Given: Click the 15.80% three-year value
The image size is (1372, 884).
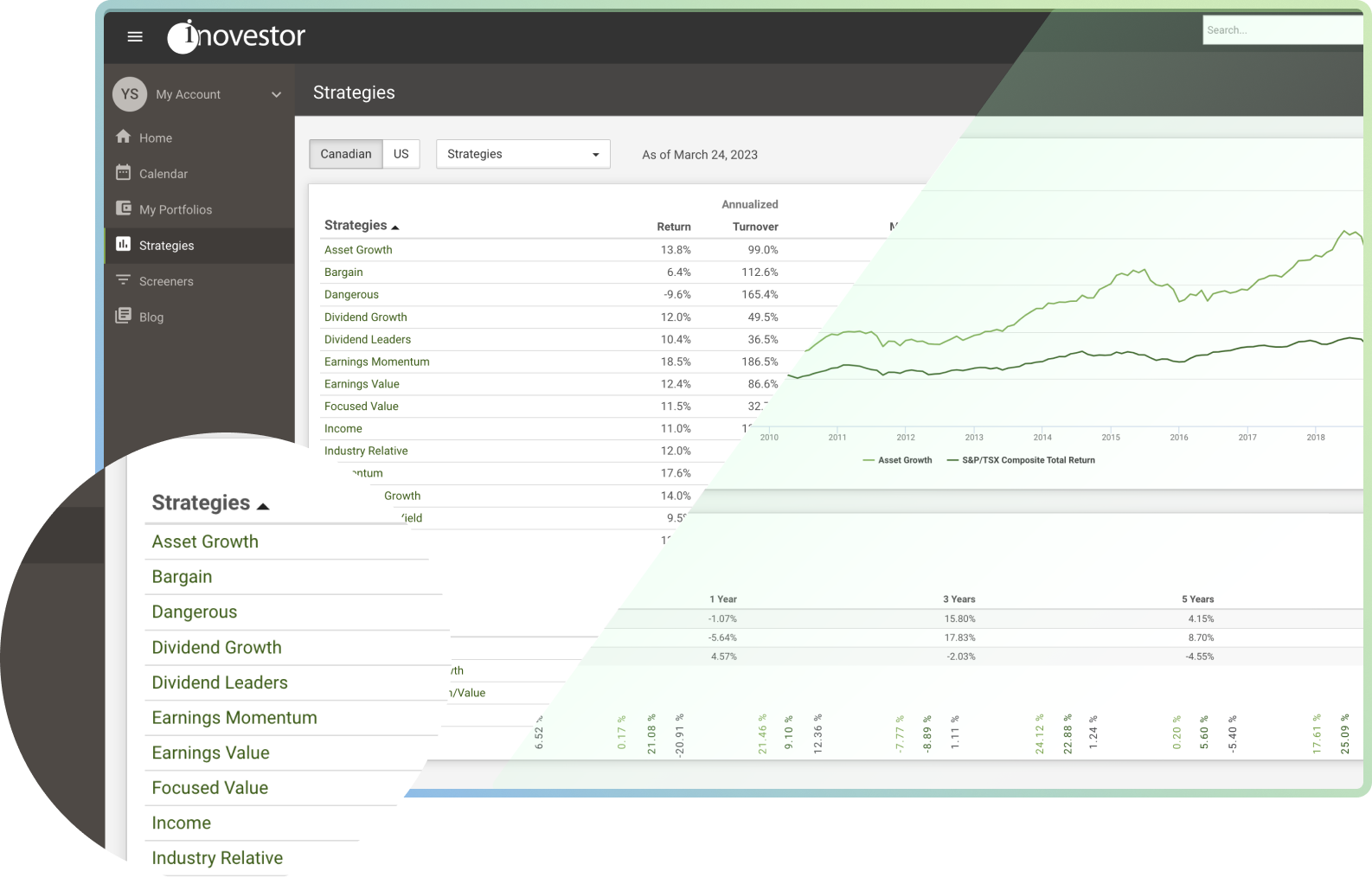Looking at the screenshot, I should click(960, 619).
